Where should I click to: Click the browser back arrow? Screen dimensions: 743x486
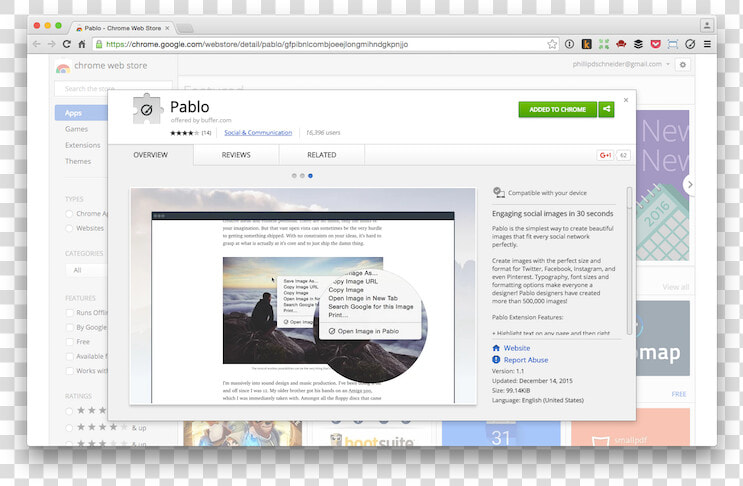click(x=36, y=44)
